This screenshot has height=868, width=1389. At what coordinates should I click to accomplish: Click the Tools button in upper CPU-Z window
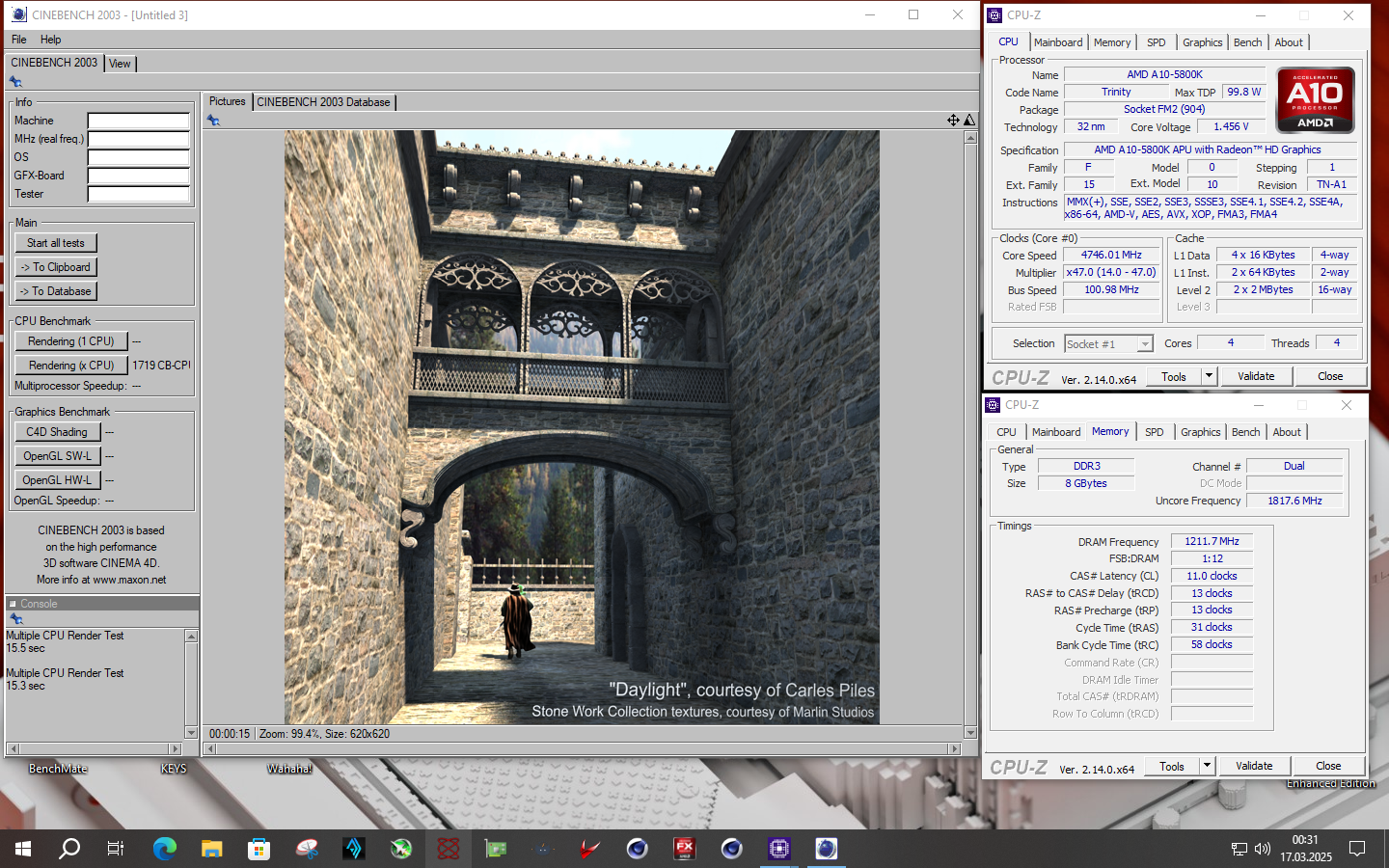pos(1174,376)
